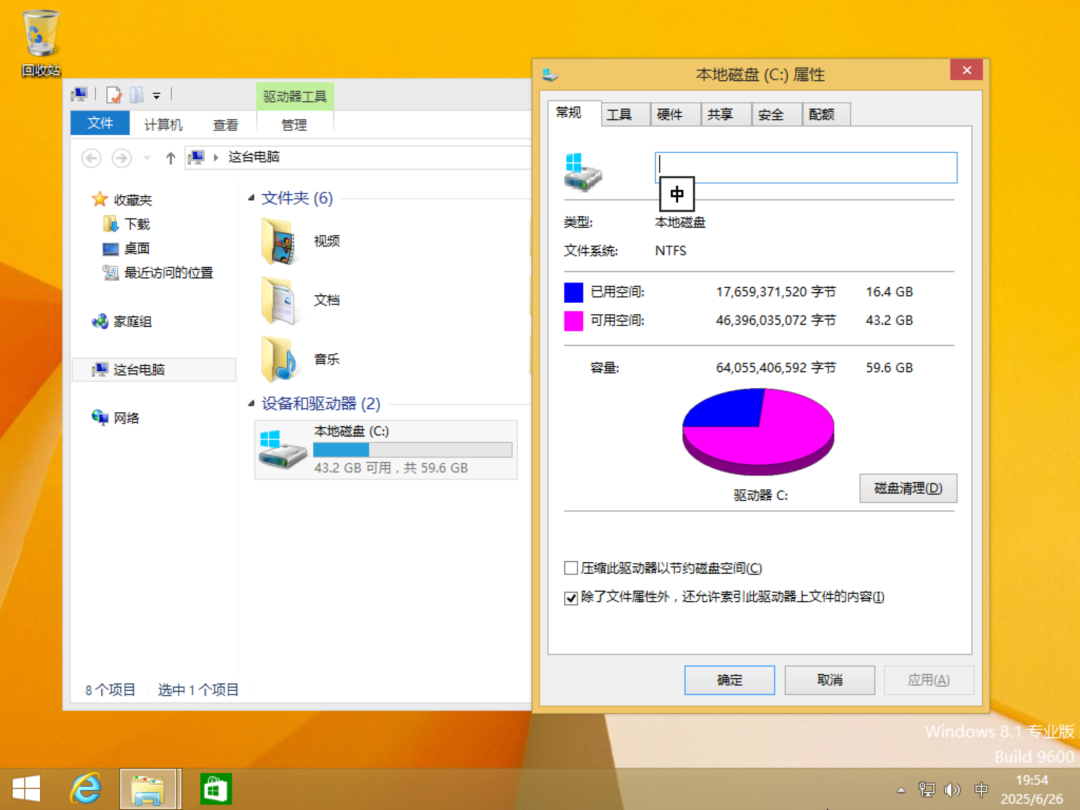The height and width of the screenshot is (810, 1080).
Task: Click the 磁盘清理(D) button
Action: (908, 488)
